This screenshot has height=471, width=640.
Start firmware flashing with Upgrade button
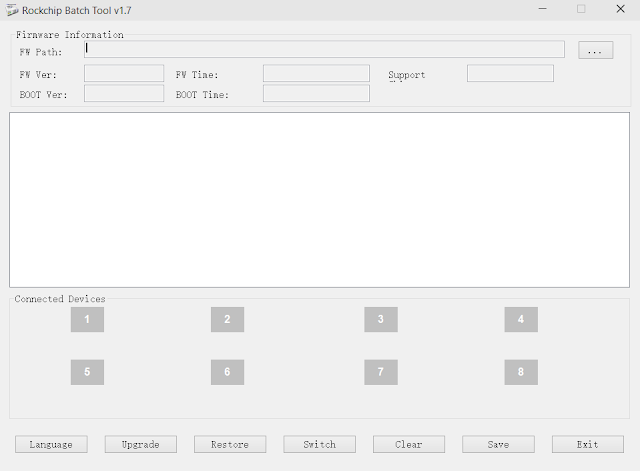point(140,444)
